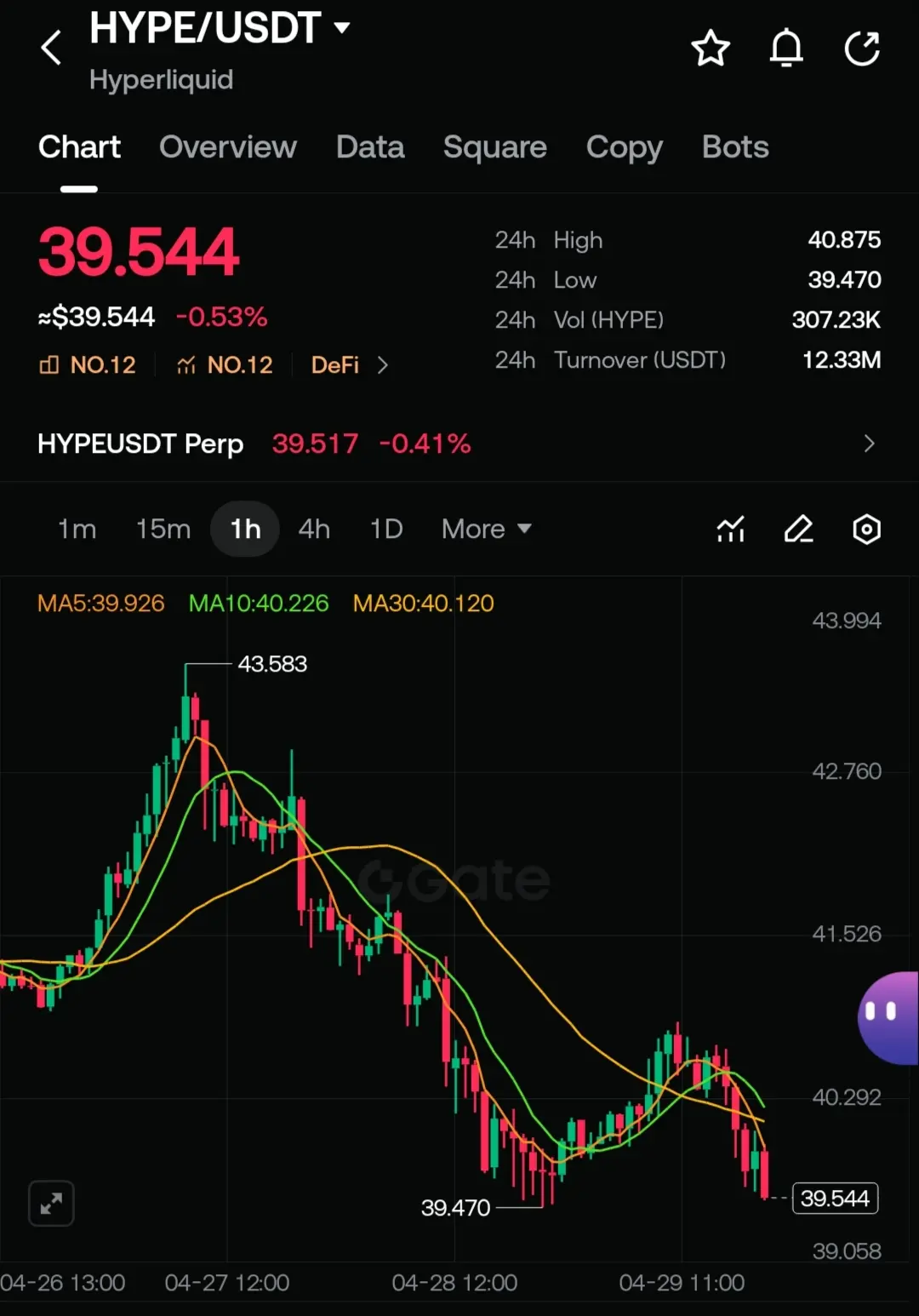The image size is (919, 1316).
Task: Tap the 42.760 price axis label
Action: pyautogui.click(x=847, y=771)
